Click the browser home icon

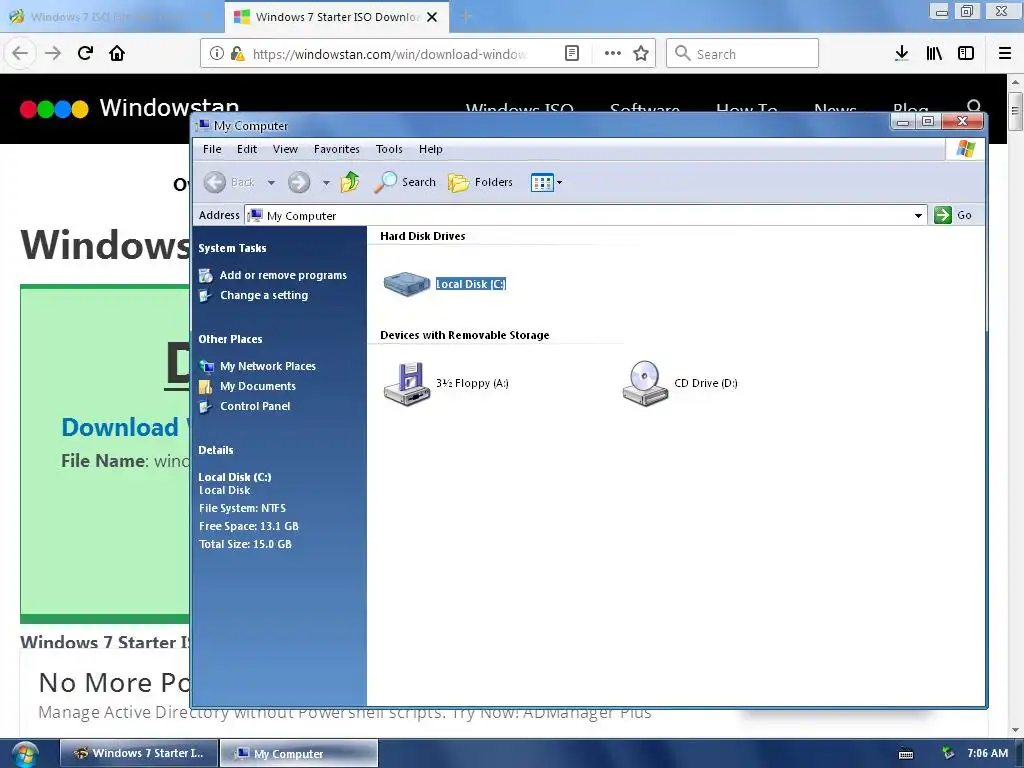[117, 53]
